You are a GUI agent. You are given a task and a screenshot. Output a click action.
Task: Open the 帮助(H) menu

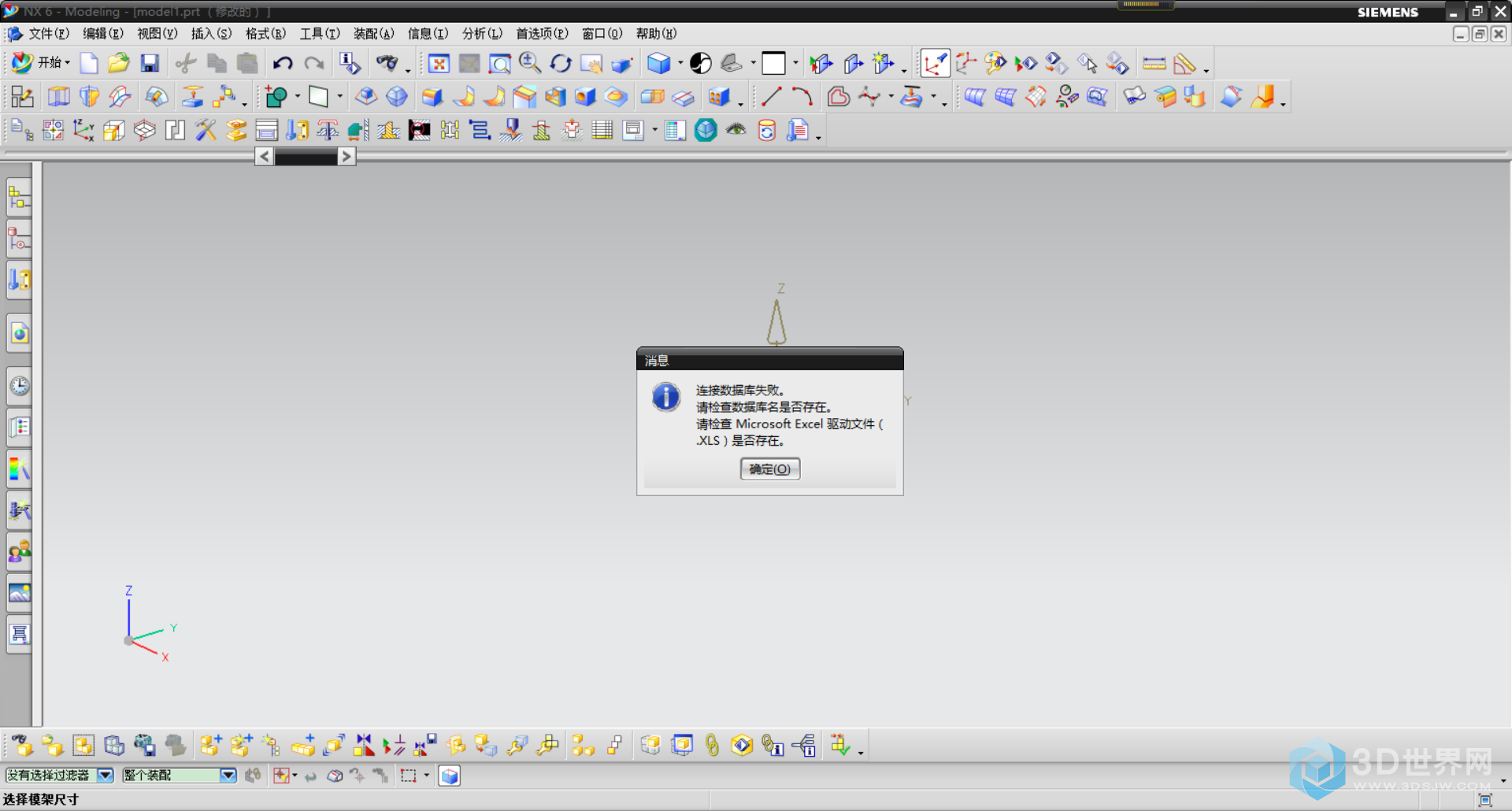(656, 34)
